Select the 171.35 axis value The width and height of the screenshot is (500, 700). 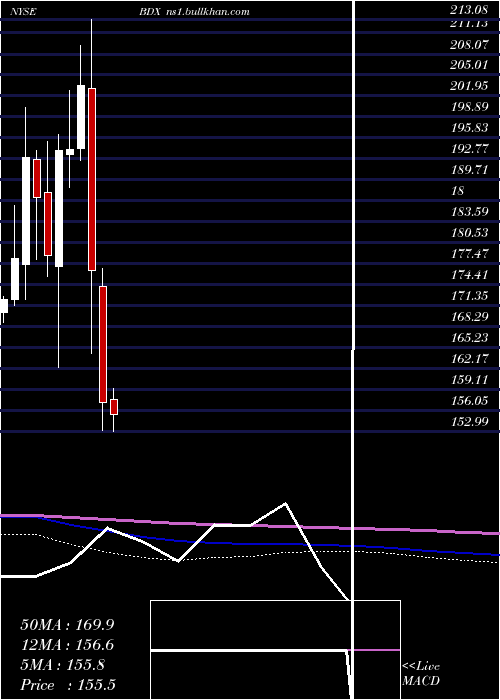click(469, 296)
